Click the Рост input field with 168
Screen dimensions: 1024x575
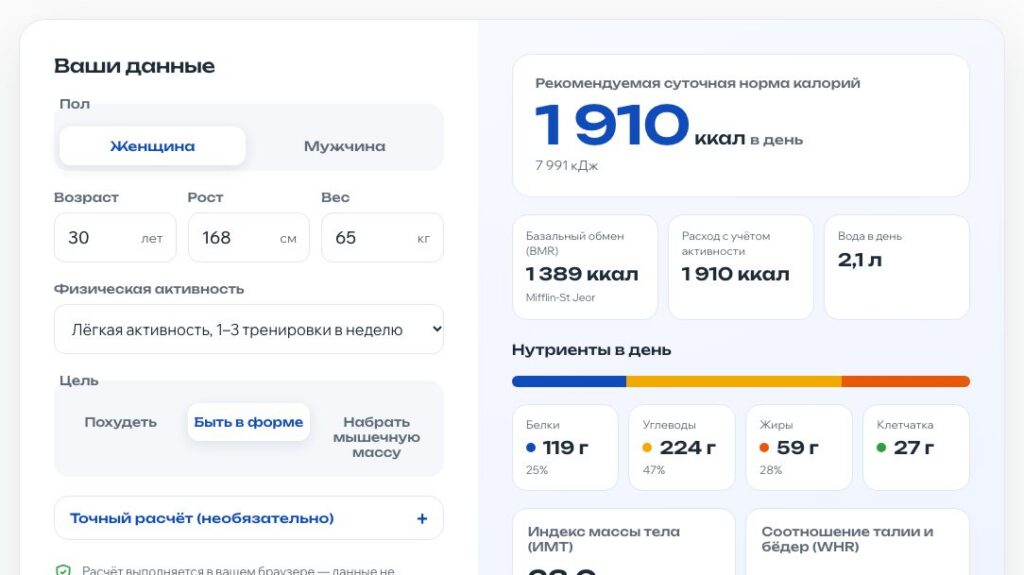click(x=249, y=237)
